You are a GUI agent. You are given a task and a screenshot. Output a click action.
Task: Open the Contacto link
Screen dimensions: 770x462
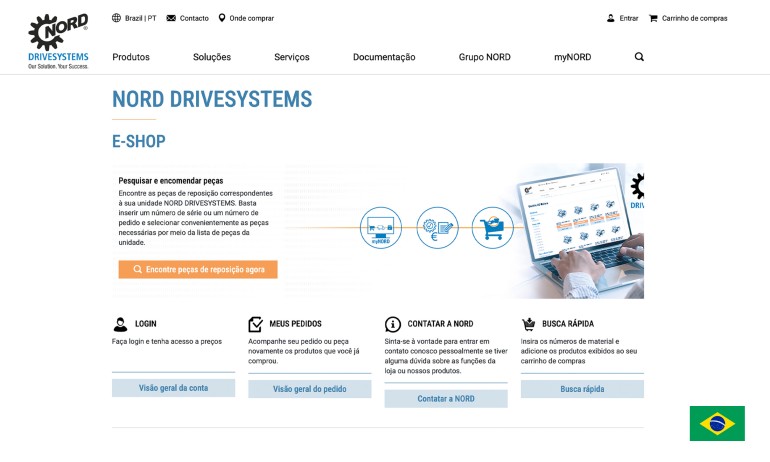194,18
